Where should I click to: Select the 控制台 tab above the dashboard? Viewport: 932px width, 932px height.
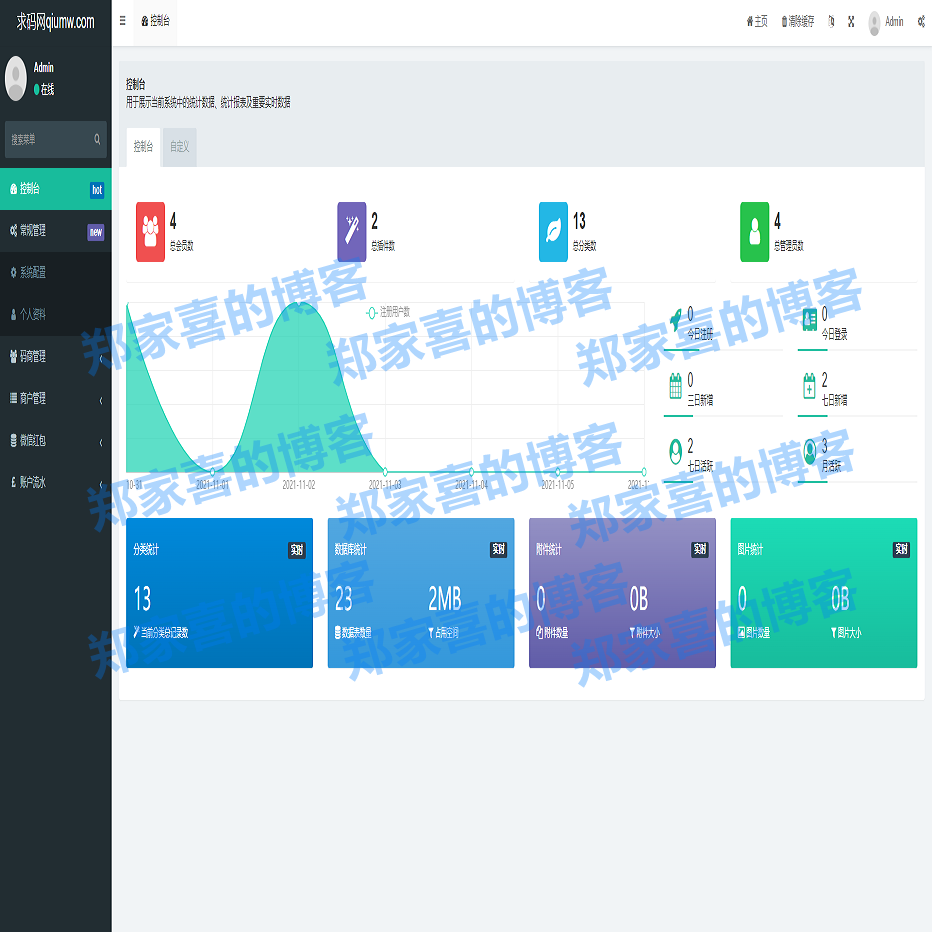pos(141,145)
